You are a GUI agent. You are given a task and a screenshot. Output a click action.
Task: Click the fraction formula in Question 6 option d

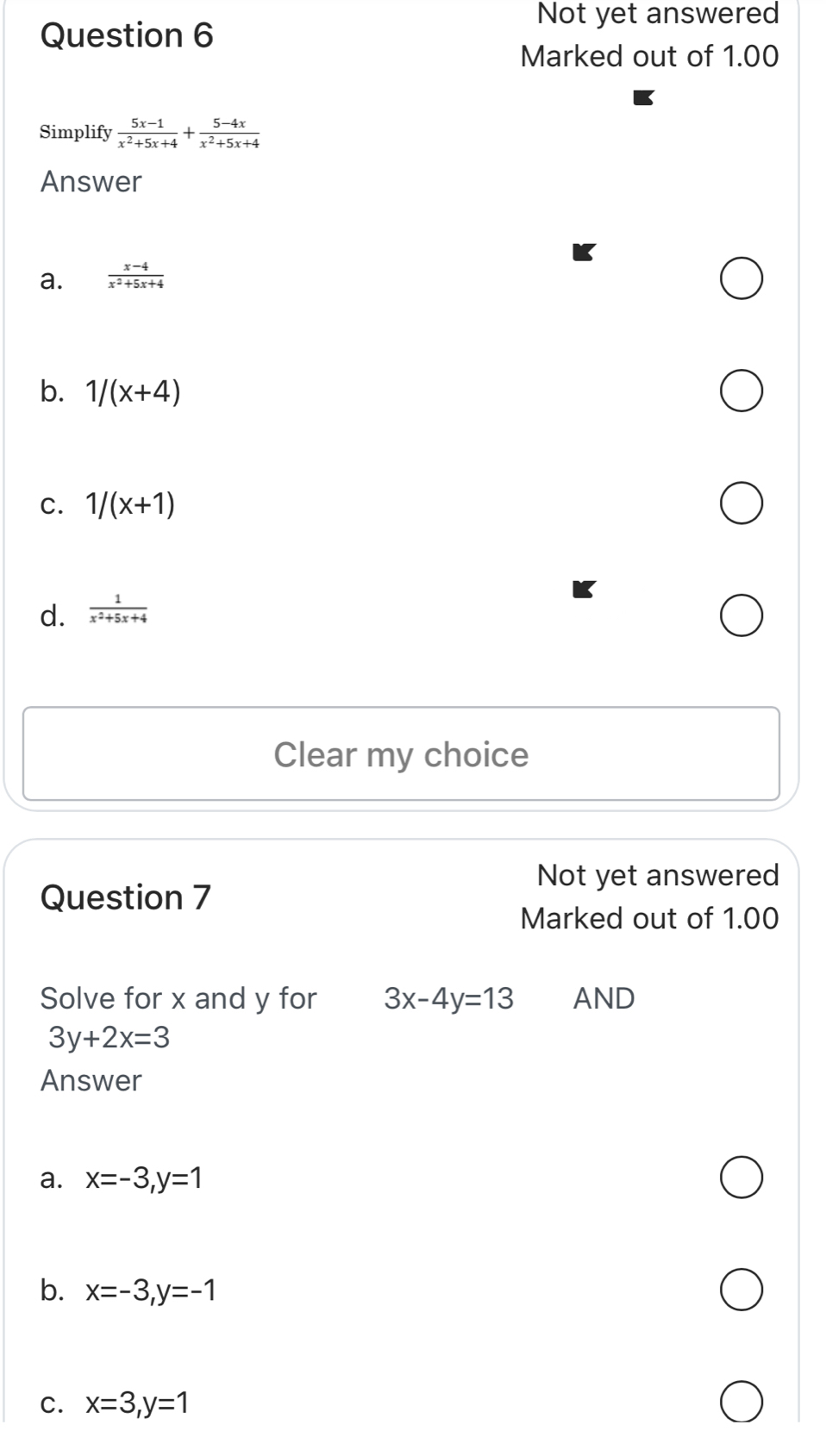click(118, 609)
